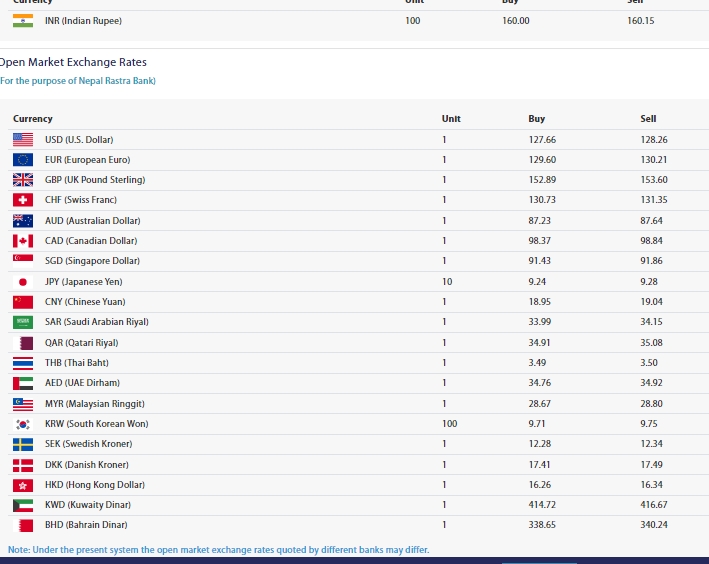Image resolution: width=709 pixels, height=564 pixels.
Task: Click the Nepal Rastra Bank purpose text
Action: pyautogui.click(x=78, y=81)
